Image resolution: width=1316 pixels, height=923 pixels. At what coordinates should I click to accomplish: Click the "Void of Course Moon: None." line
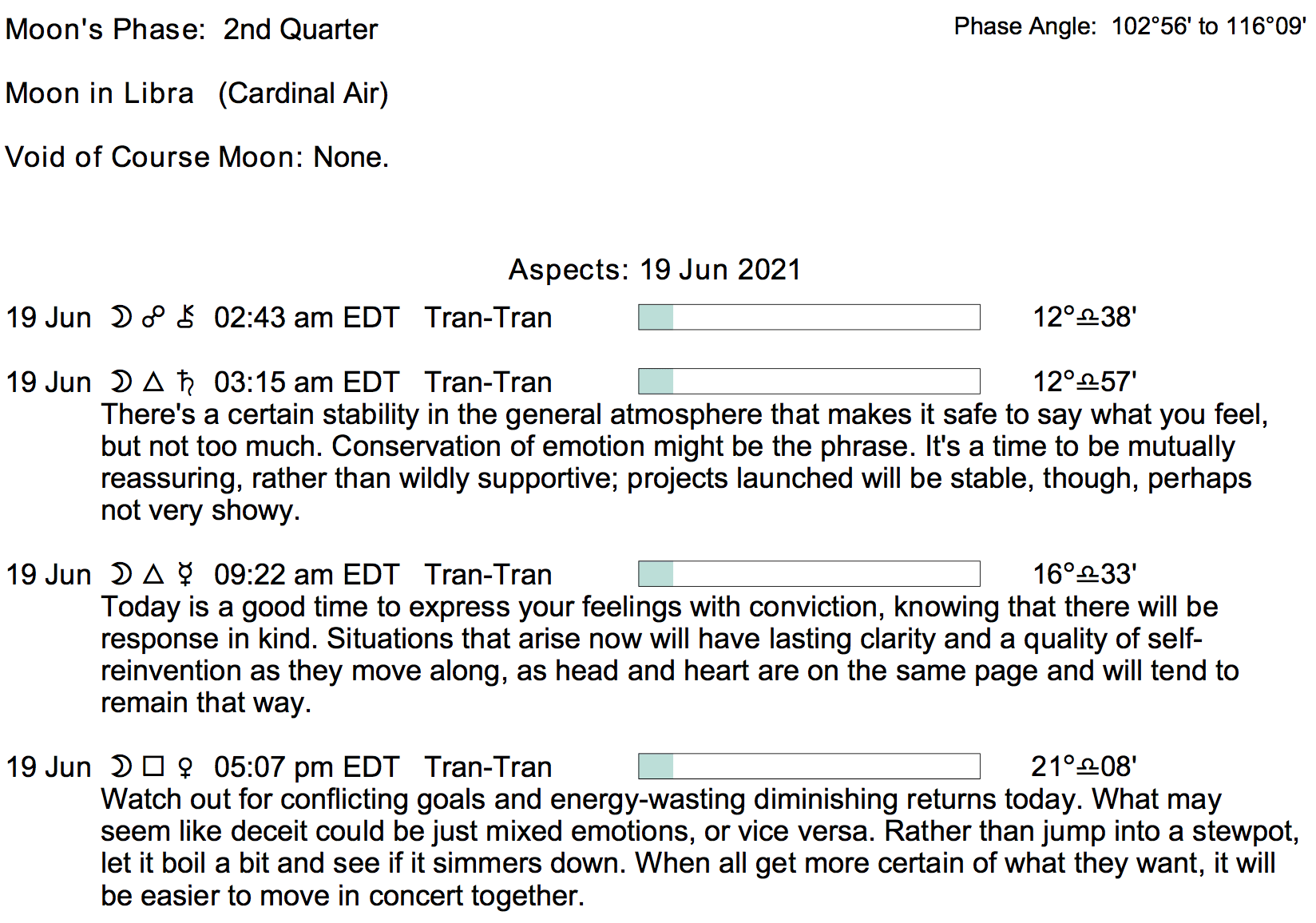[197, 157]
